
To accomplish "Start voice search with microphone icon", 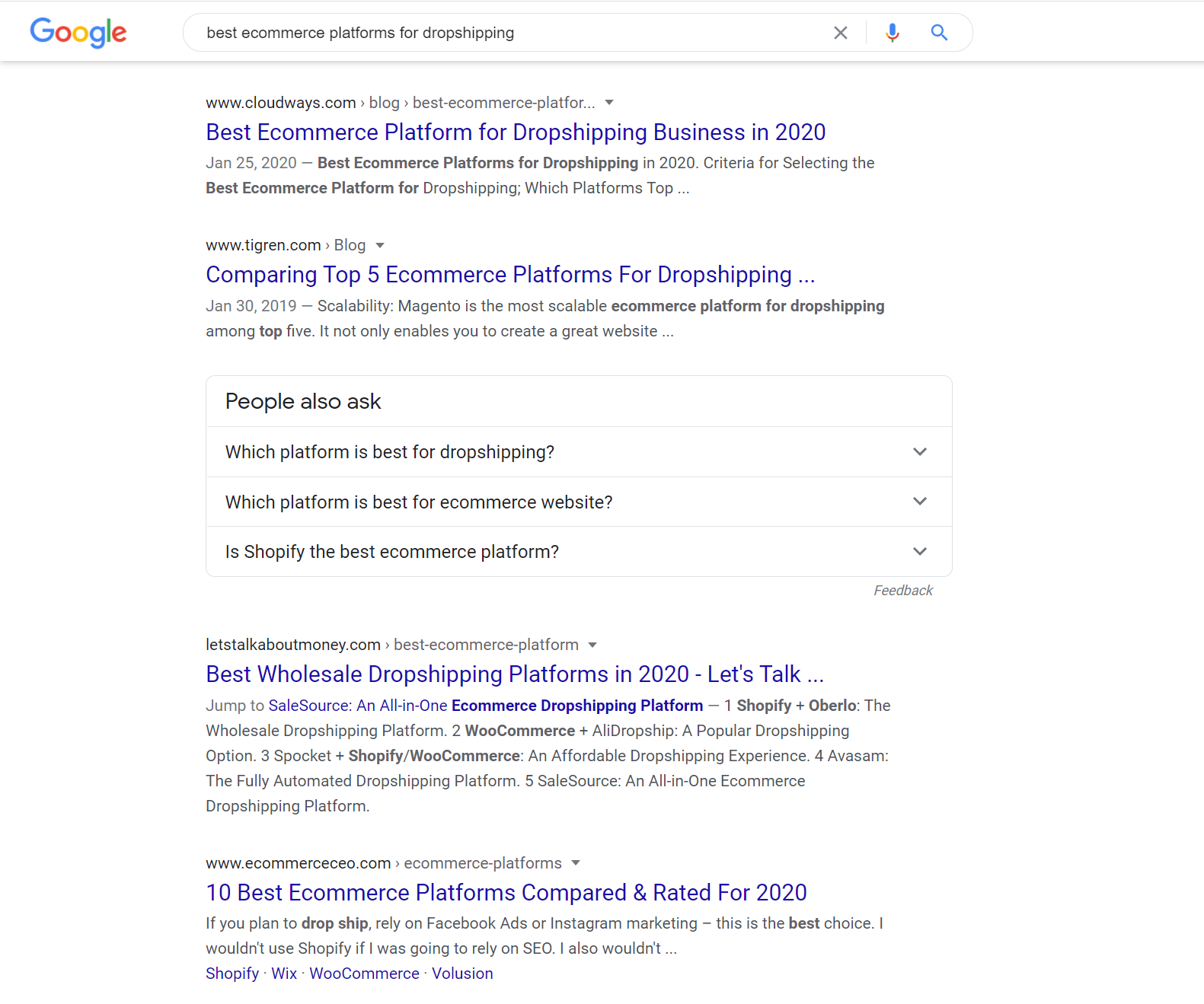I will tap(893, 33).
